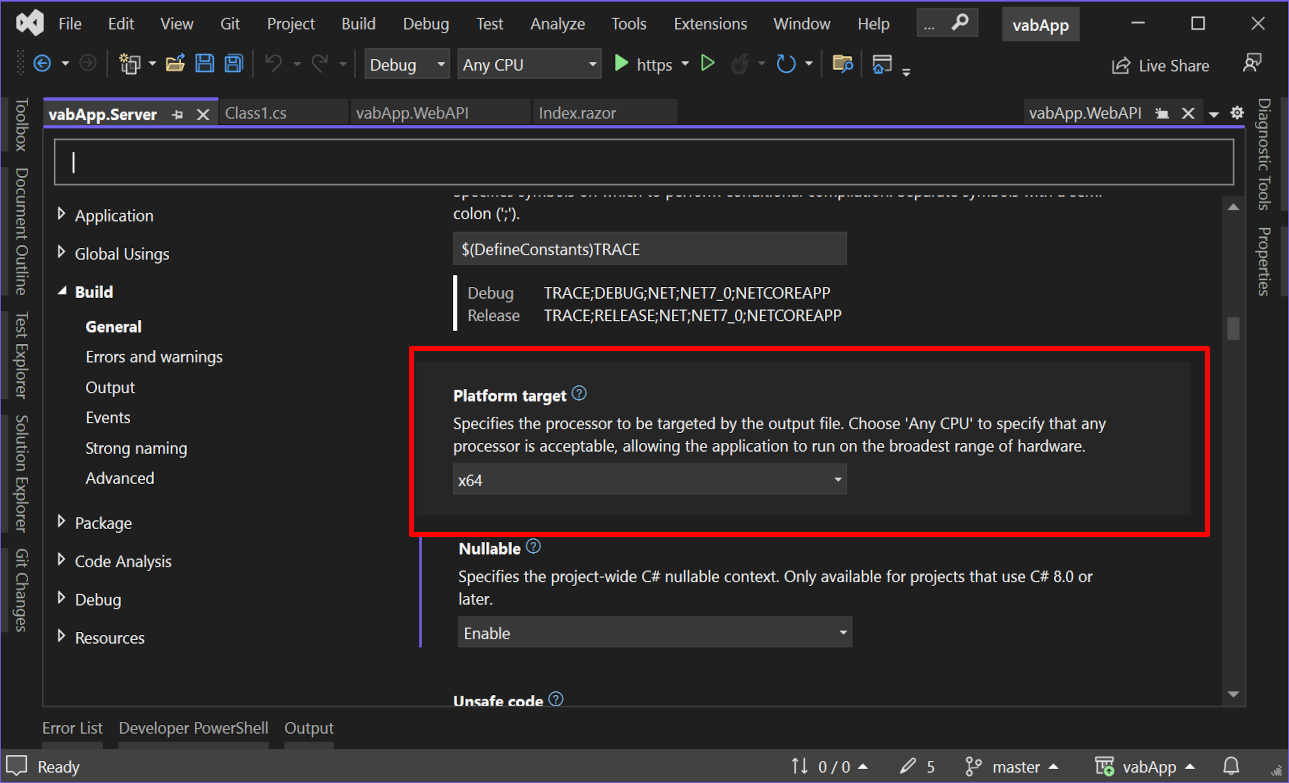This screenshot has height=783, width=1289.
Task: Open the notifications bell in the status bar
Action: (1232, 766)
